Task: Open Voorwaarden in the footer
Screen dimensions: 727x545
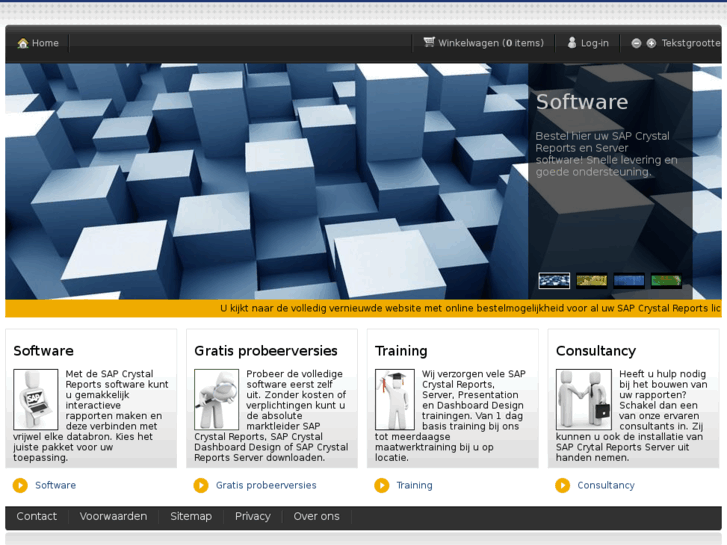Action: coord(113,516)
